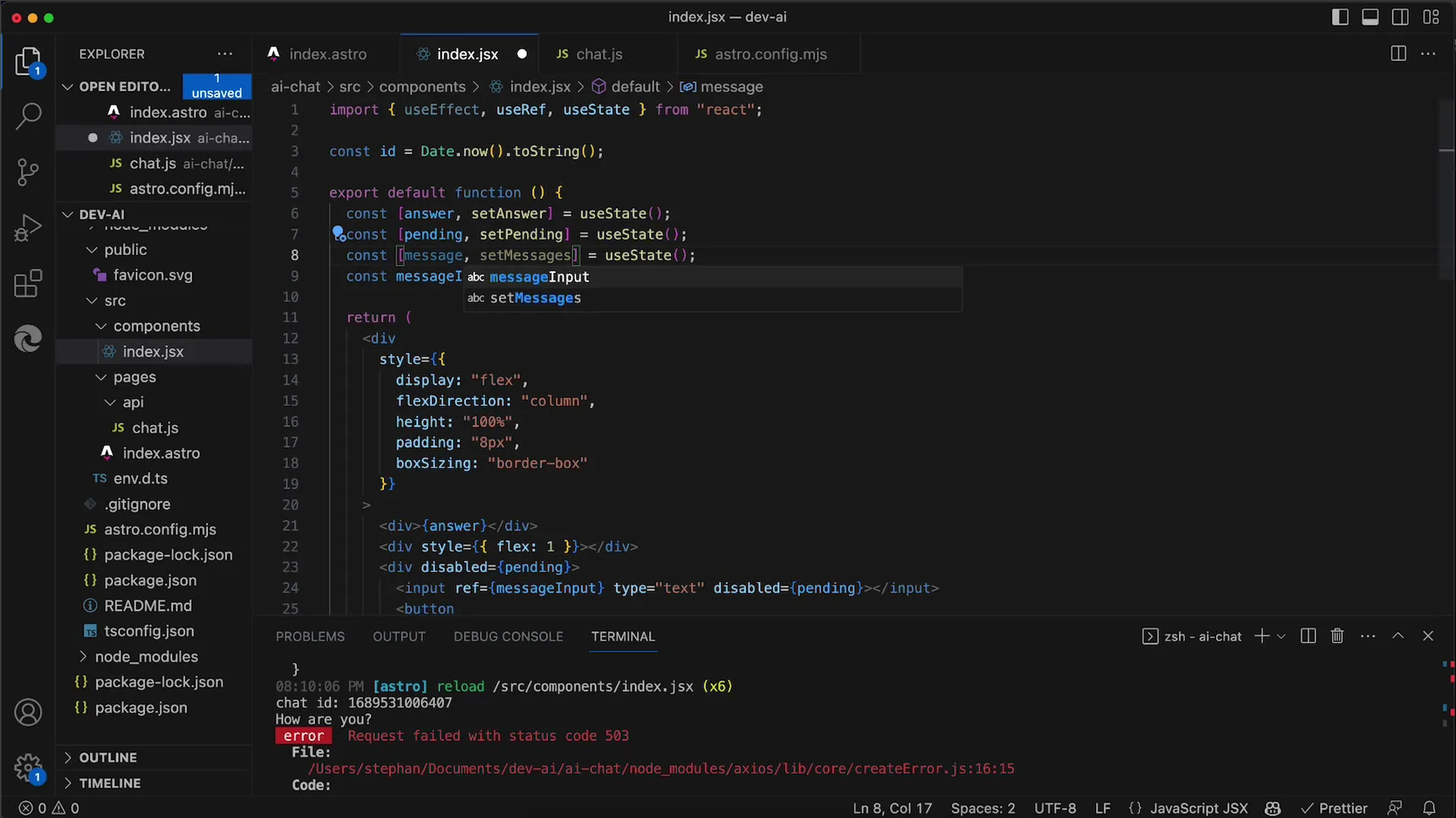
Task: Kill terminal with trash icon
Action: [1338, 636]
